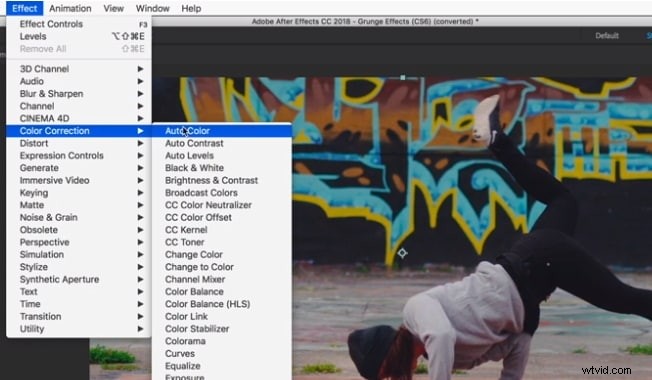Select Color Balance without HLS
652x380 pixels.
pos(222,292)
